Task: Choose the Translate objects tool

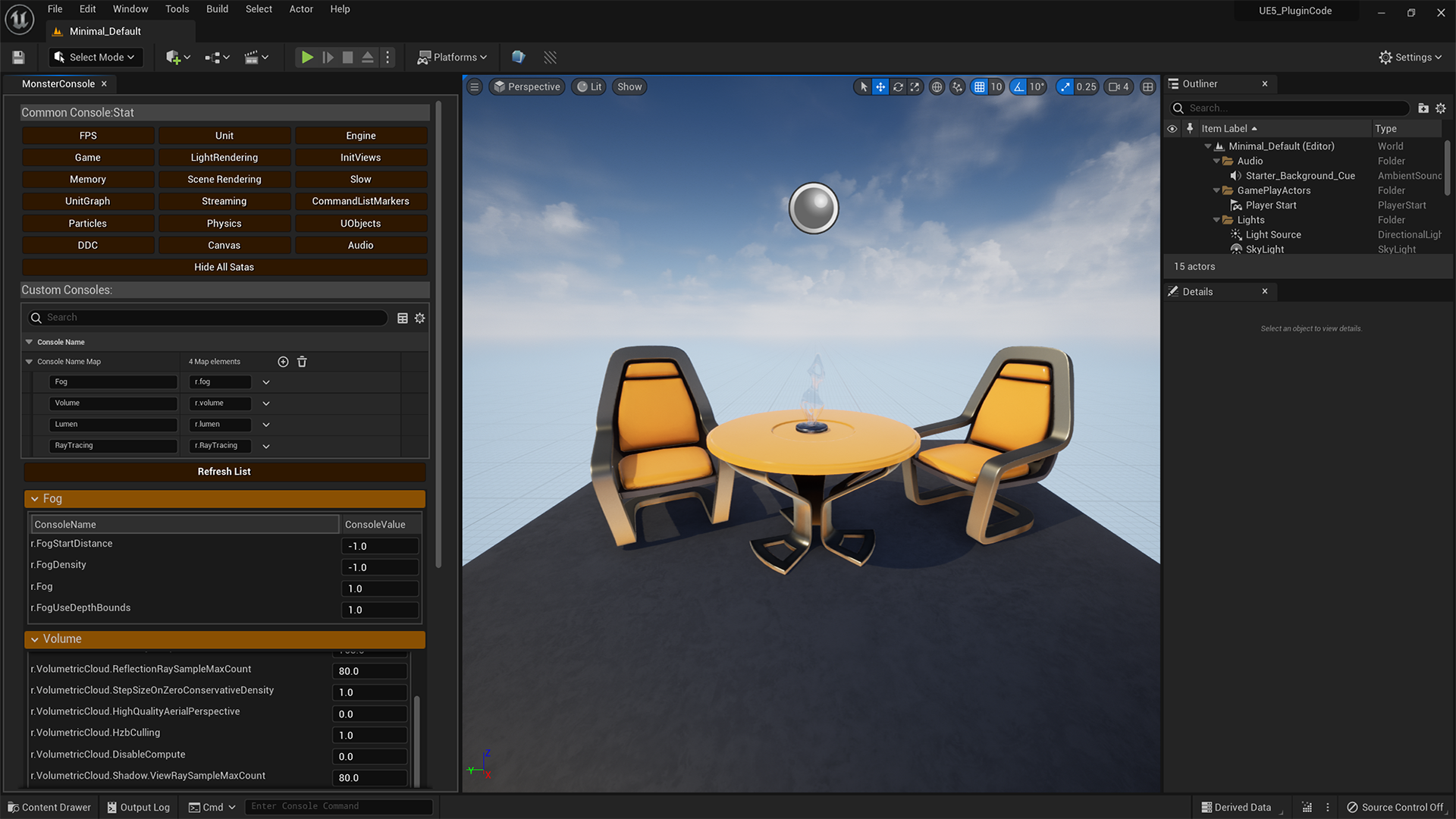Action: [880, 86]
